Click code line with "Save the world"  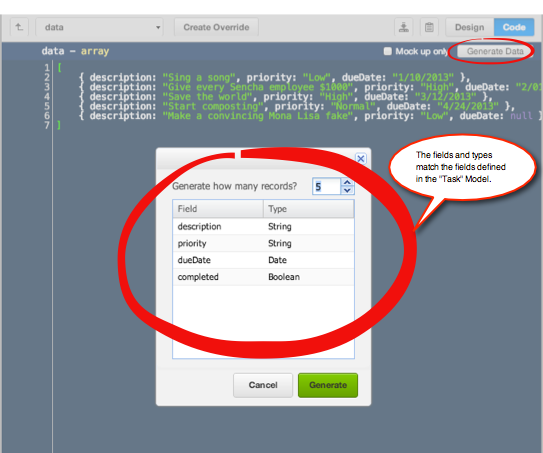pyautogui.click(x=285, y=97)
